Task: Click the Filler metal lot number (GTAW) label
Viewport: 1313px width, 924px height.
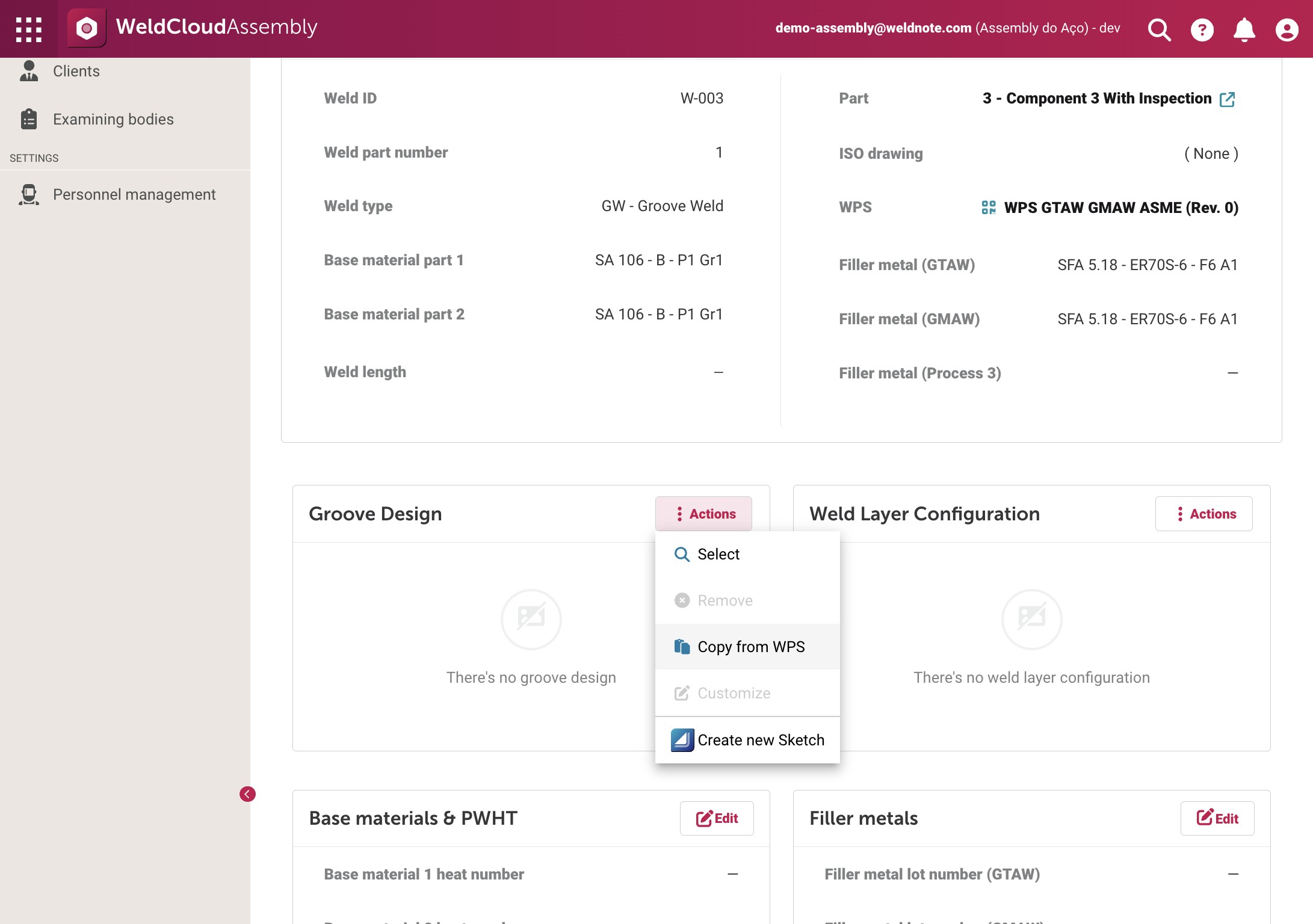Action: click(931, 874)
